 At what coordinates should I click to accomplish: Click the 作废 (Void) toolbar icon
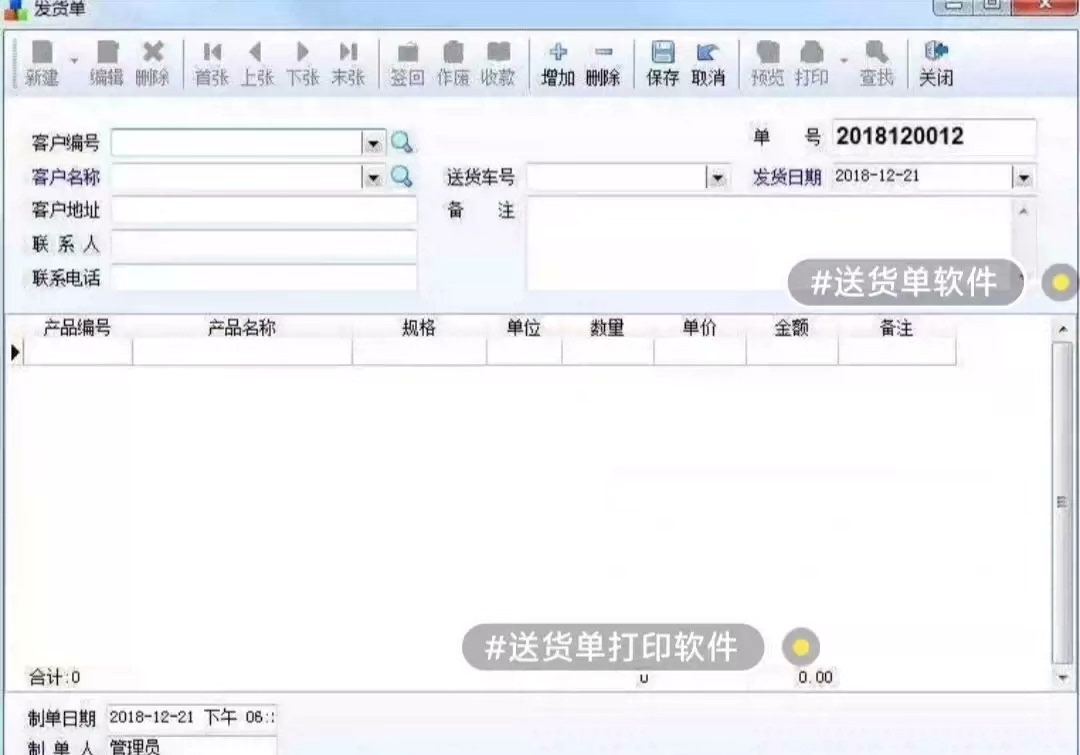(453, 63)
